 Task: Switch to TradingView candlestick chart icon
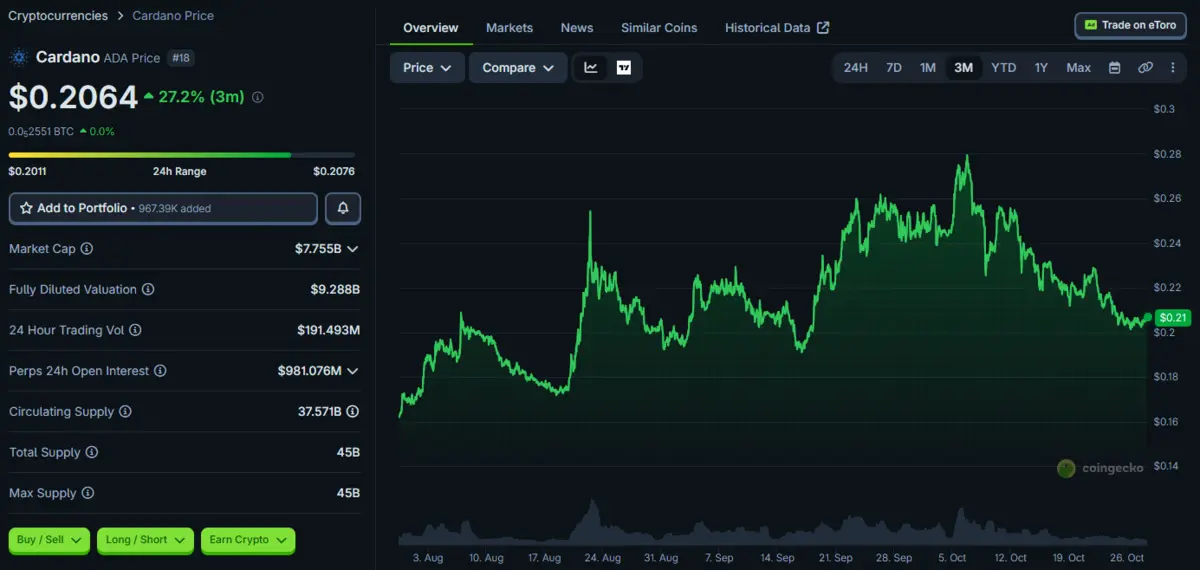pos(624,68)
